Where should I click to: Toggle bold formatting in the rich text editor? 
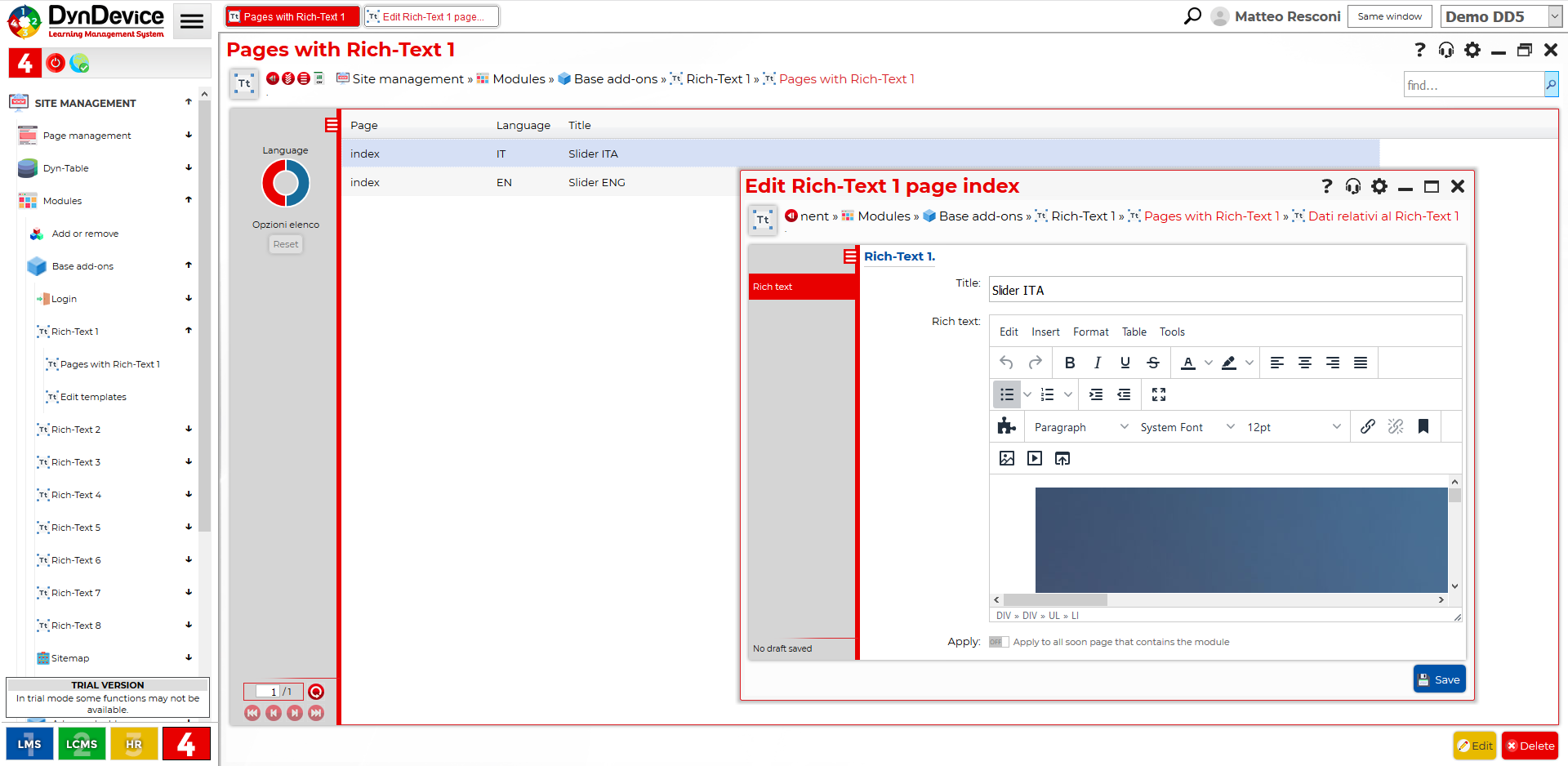1070,363
